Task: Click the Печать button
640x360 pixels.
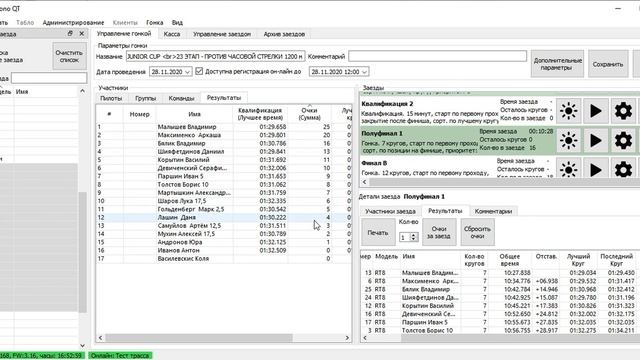Action: pyautogui.click(x=378, y=233)
